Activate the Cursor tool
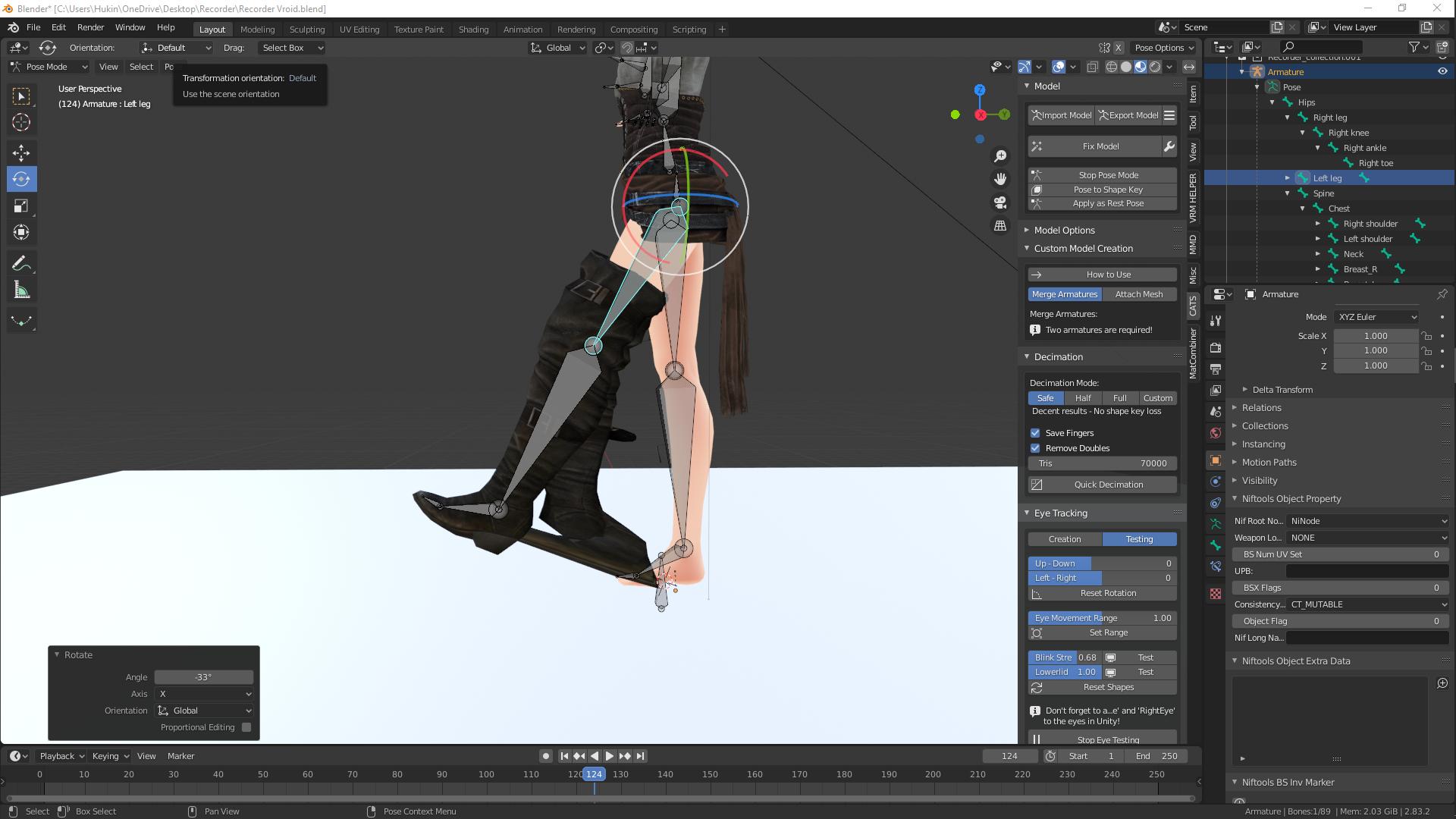1456x819 pixels. point(21,122)
